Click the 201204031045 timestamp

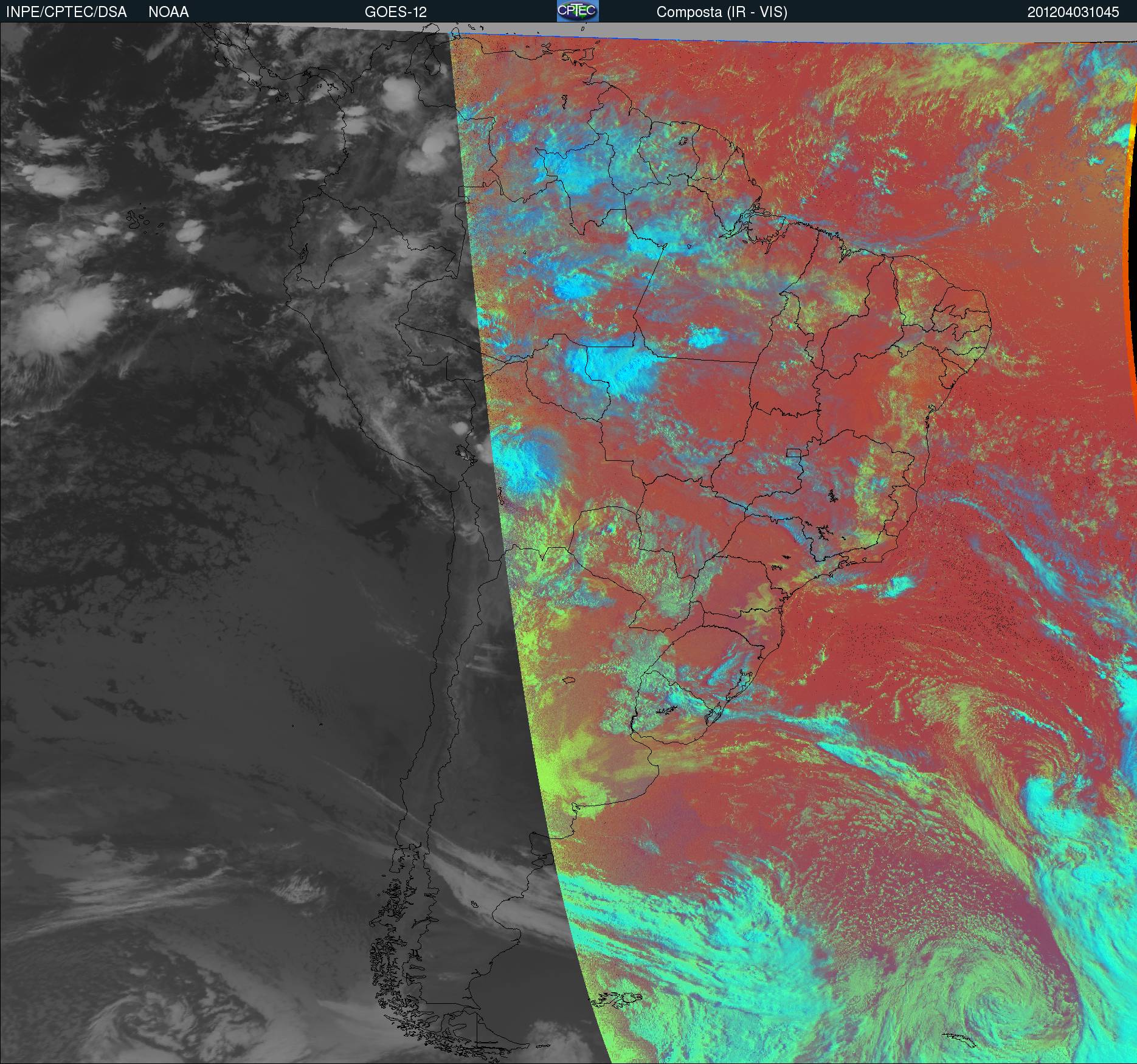click(x=1073, y=12)
